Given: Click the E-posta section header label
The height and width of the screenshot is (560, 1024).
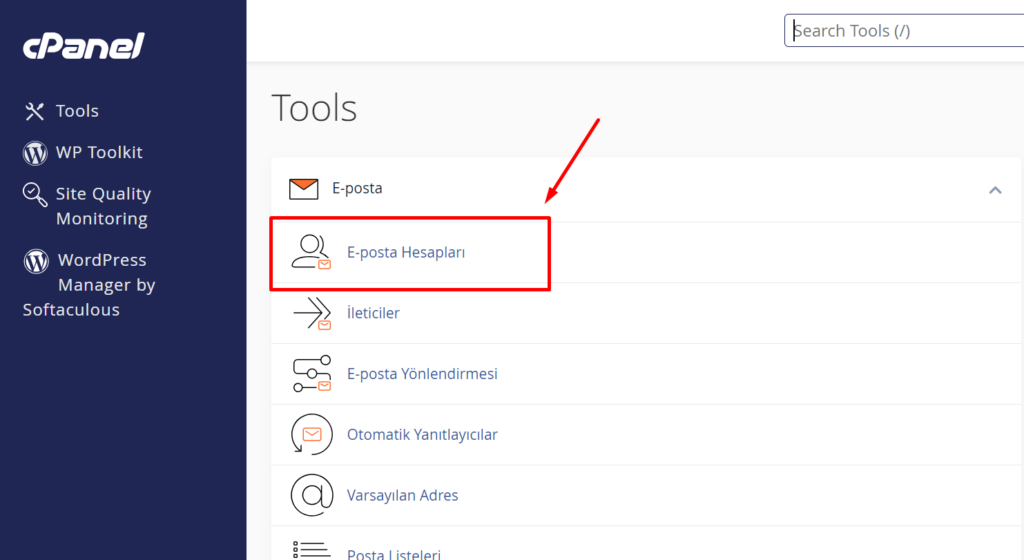Looking at the screenshot, I should (x=357, y=188).
